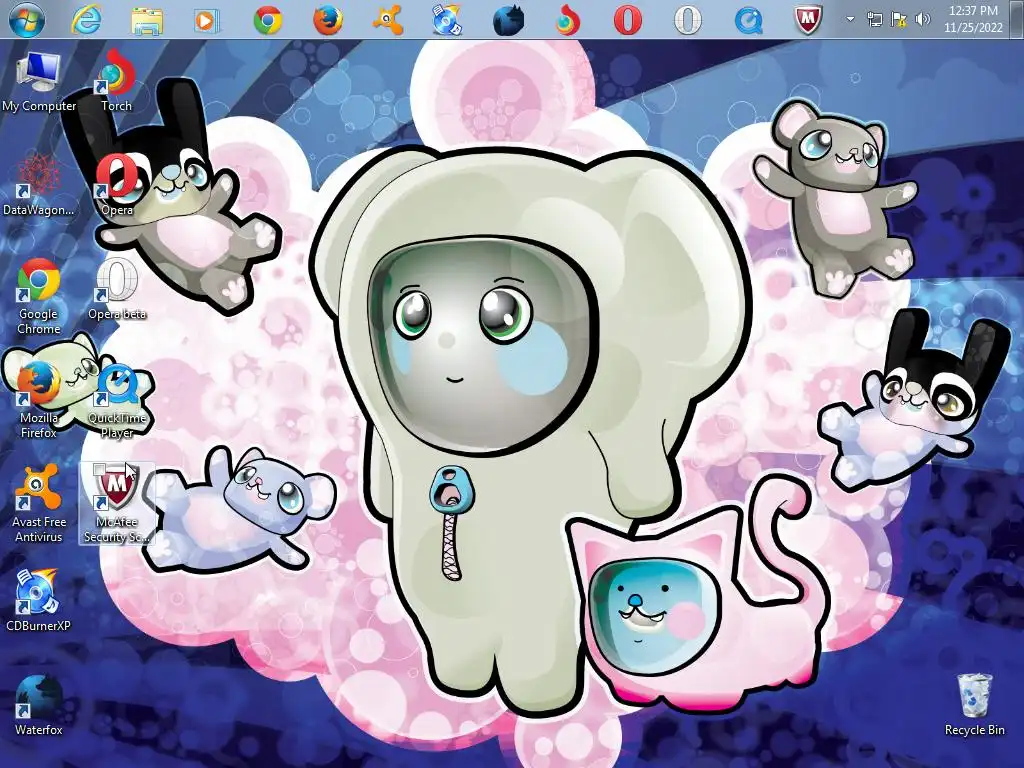Select the Recycle Bin icon
This screenshot has height=768, width=1024.
(974, 705)
